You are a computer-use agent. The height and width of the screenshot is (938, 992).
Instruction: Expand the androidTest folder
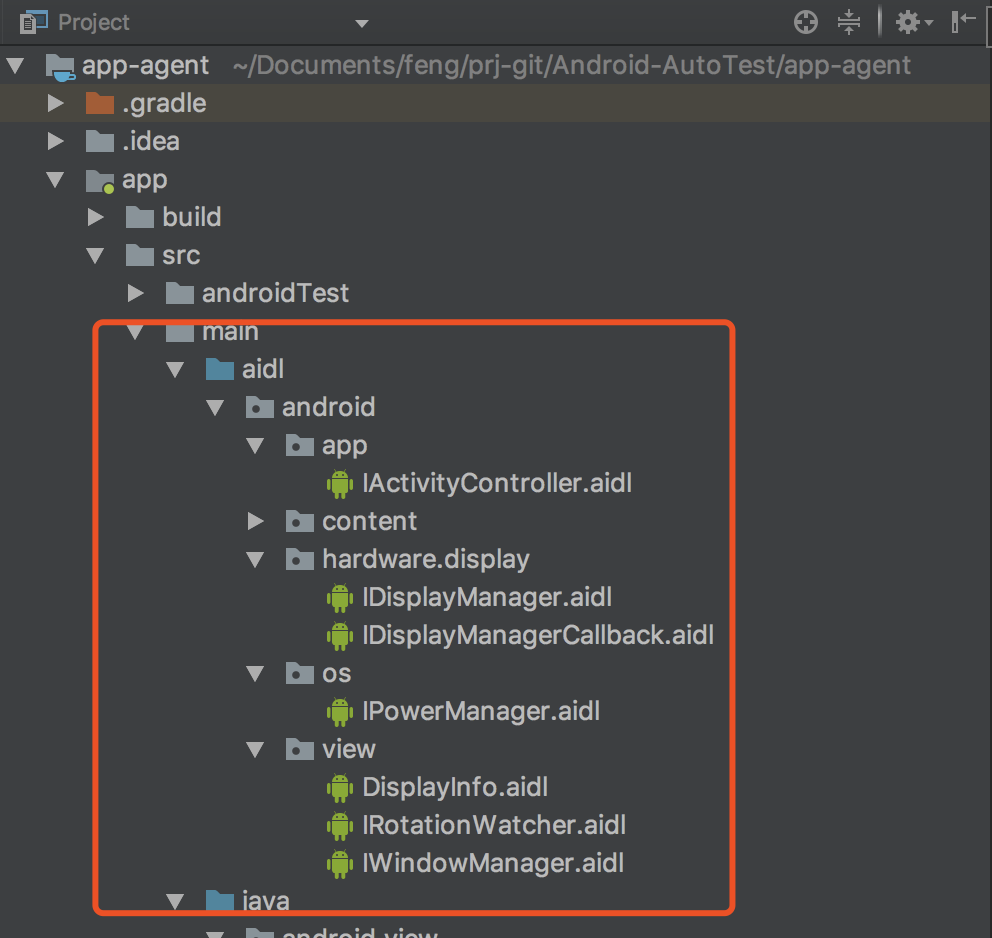136,293
